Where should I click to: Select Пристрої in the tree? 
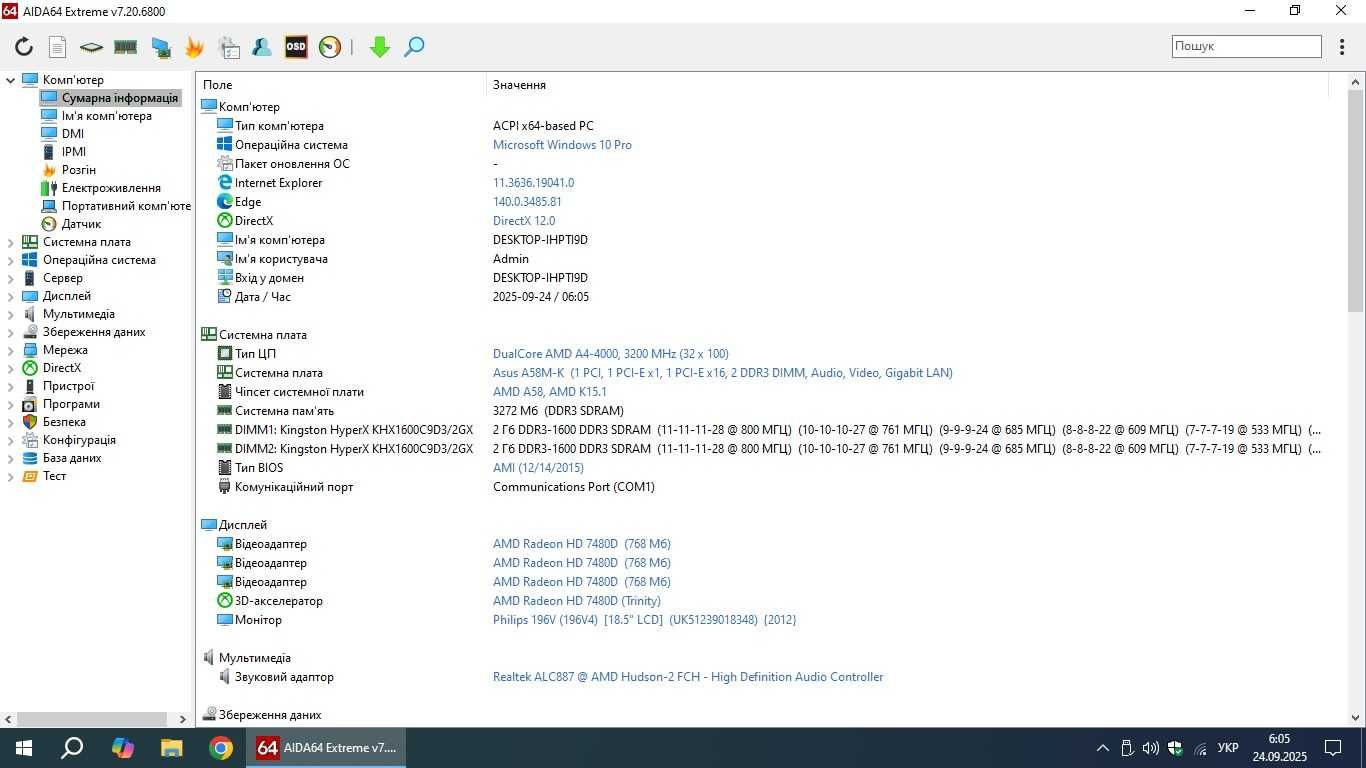pos(68,386)
